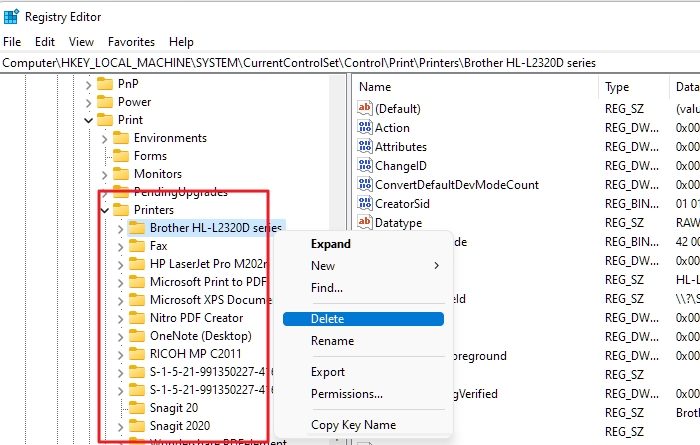
Task: Open the Edit menu
Action: (45, 42)
